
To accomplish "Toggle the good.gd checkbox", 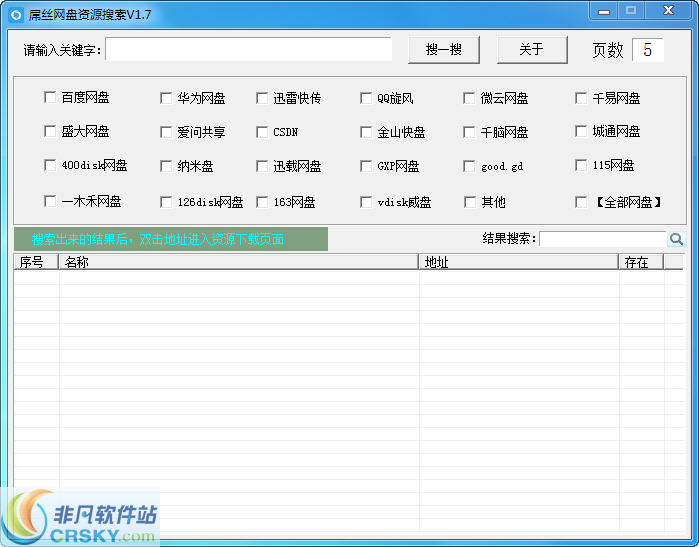I will [469, 166].
